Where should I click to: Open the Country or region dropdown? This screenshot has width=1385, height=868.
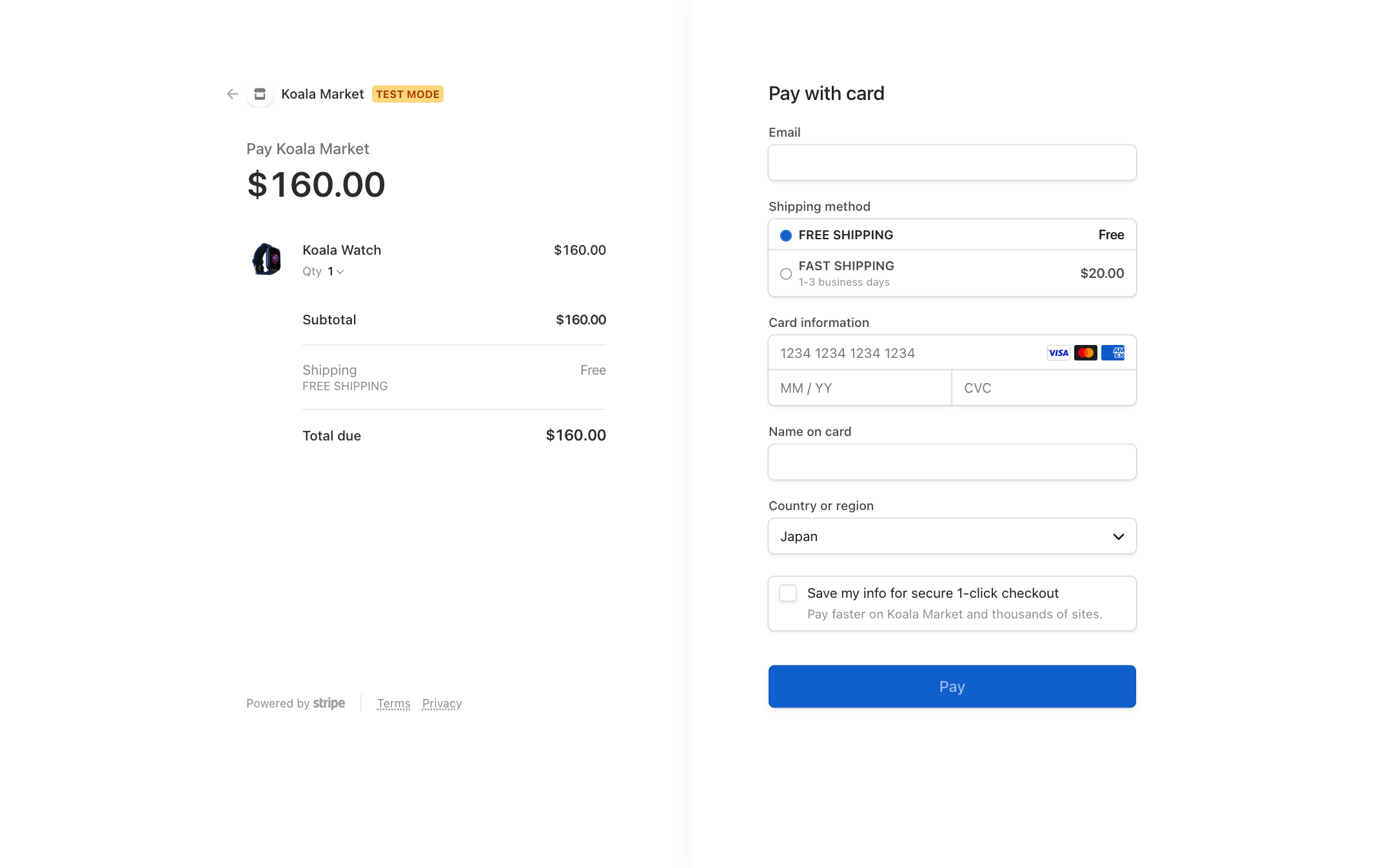[952, 537]
